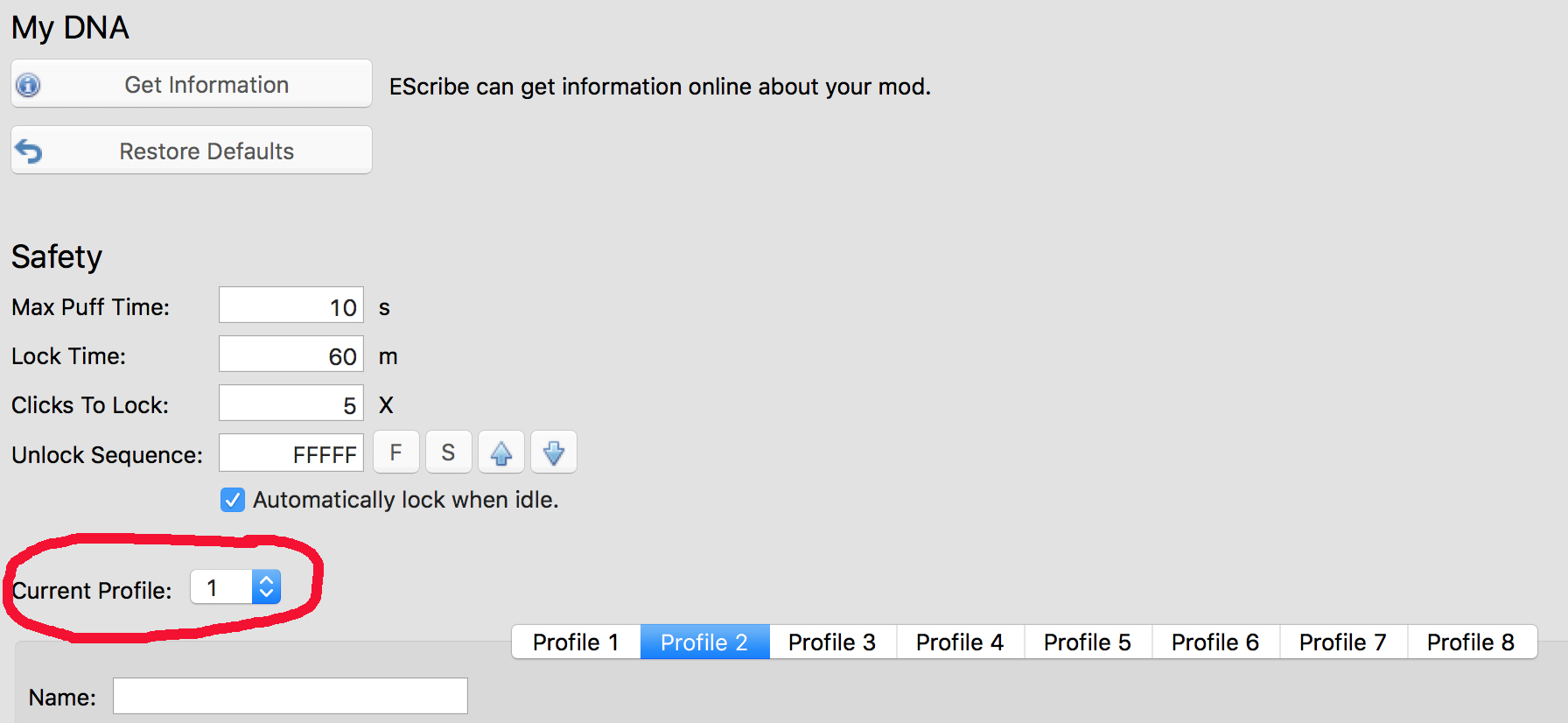The height and width of the screenshot is (723, 1568).
Task: Go to the Profile 6 tab
Action: pyautogui.click(x=1215, y=642)
